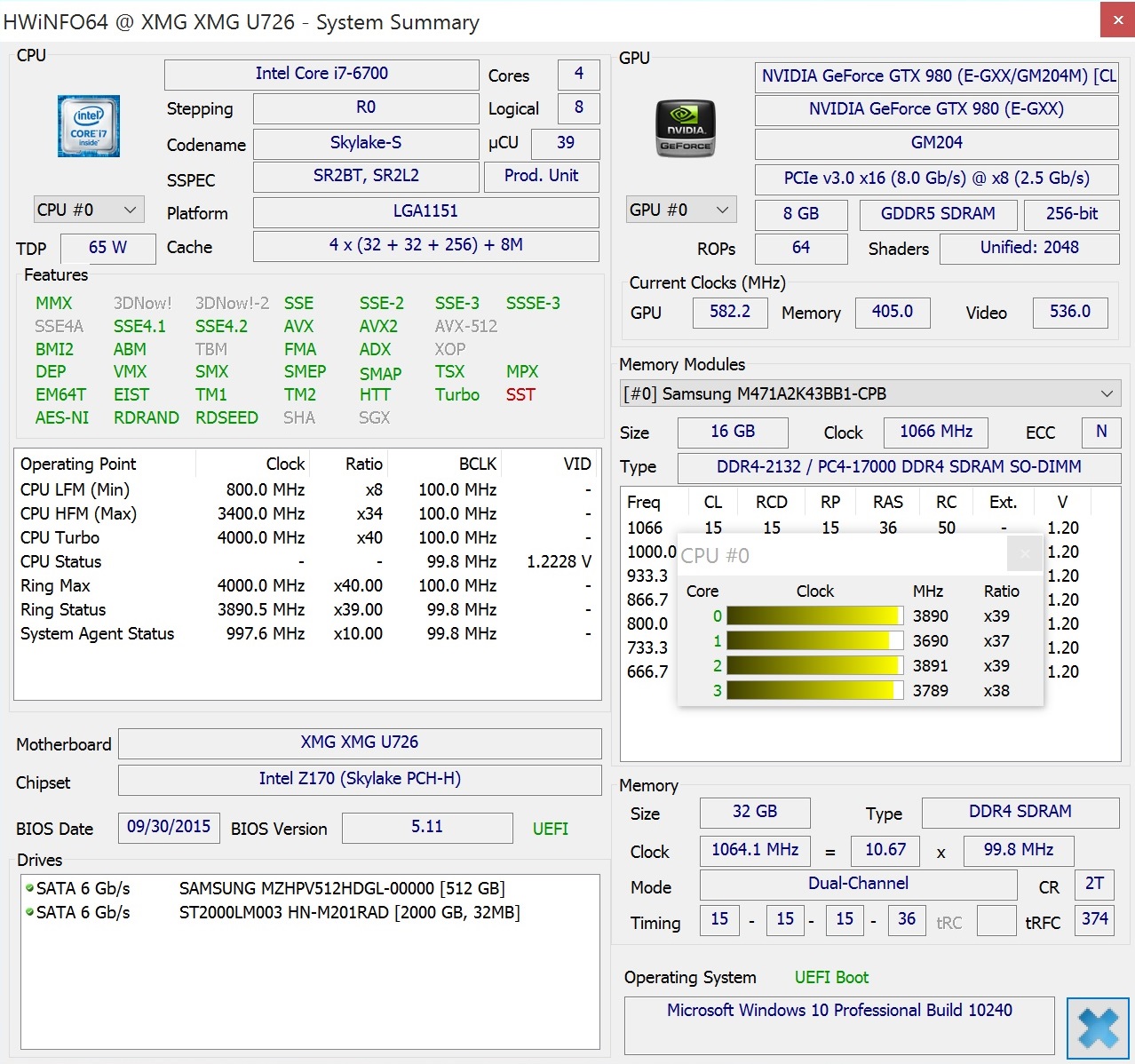
Task: Click the LGA1151 platform field
Action: [426, 211]
